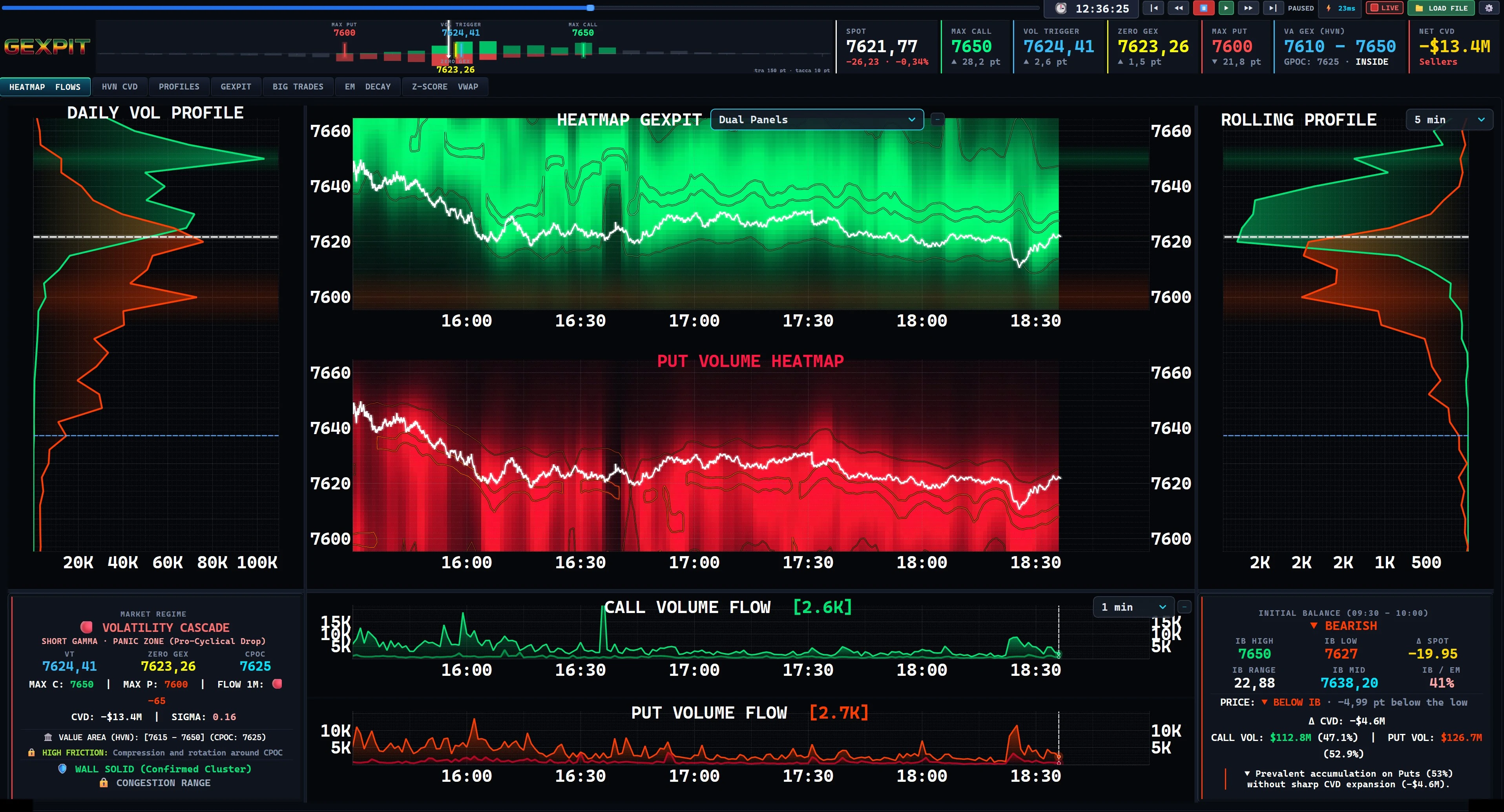
Task: Click the lock icon beside CONGESTION RANGE
Action: click(103, 783)
